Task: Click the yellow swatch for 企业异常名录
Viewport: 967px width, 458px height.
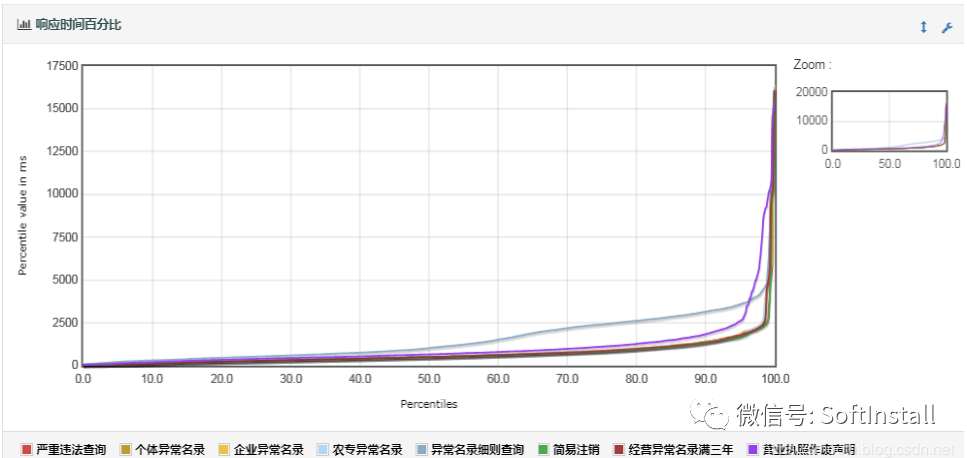Action: tap(224, 449)
